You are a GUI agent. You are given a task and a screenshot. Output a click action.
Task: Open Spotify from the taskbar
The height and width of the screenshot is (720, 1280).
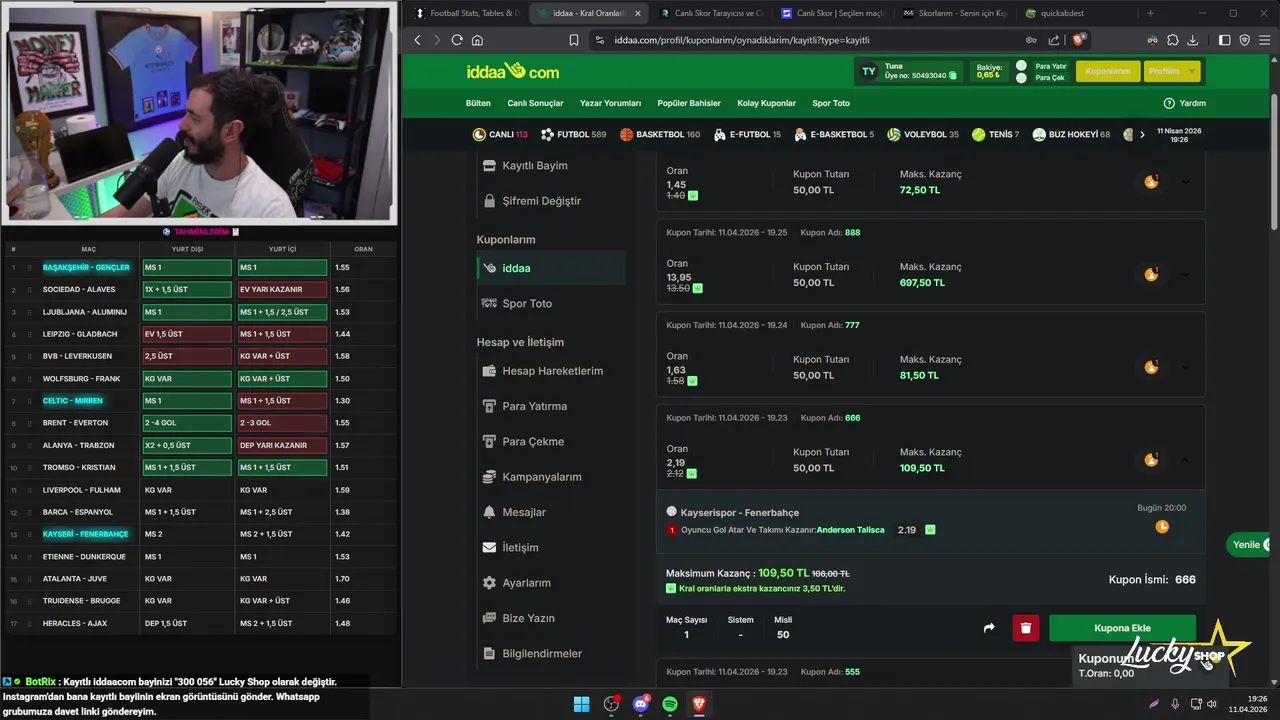670,704
